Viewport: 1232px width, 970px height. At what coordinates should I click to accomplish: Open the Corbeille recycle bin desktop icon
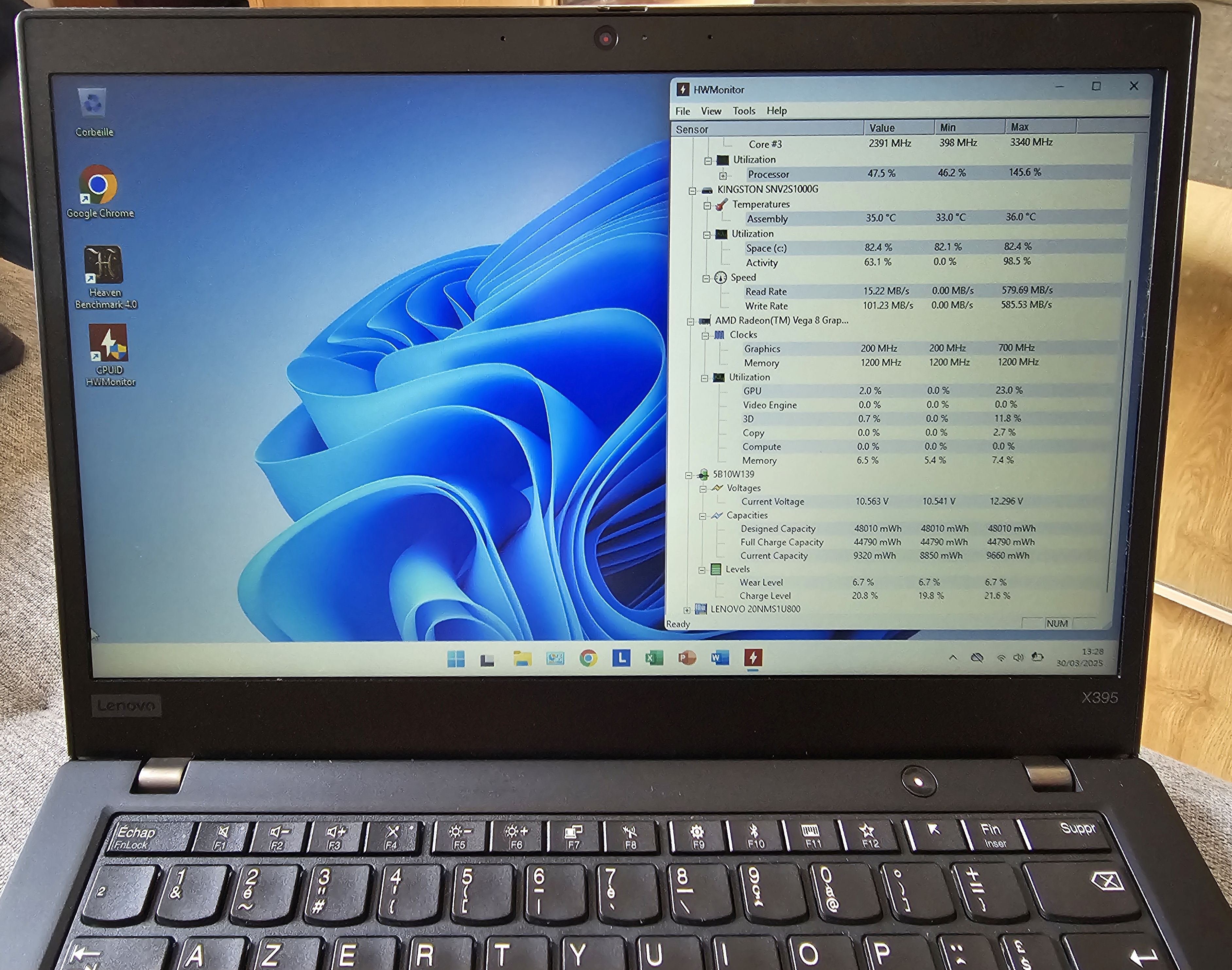coord(94,113)
